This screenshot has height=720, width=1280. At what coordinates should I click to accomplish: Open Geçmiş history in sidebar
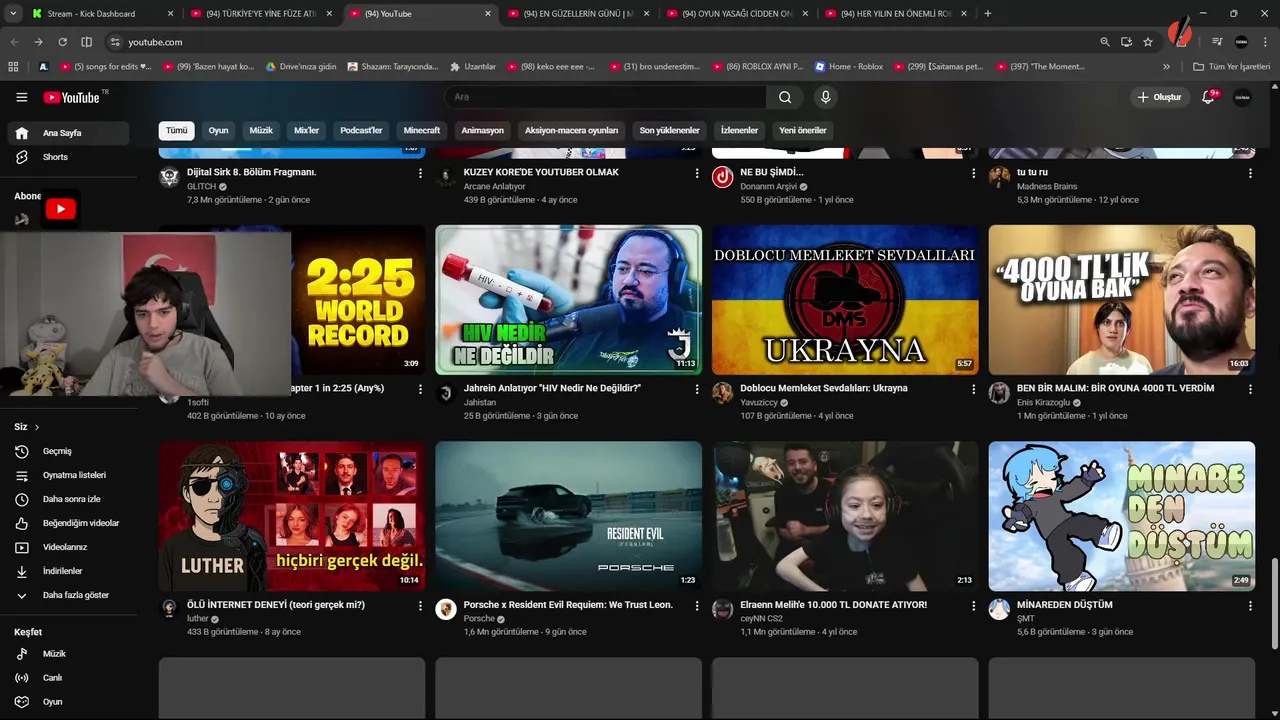click(x=68, y=451)
